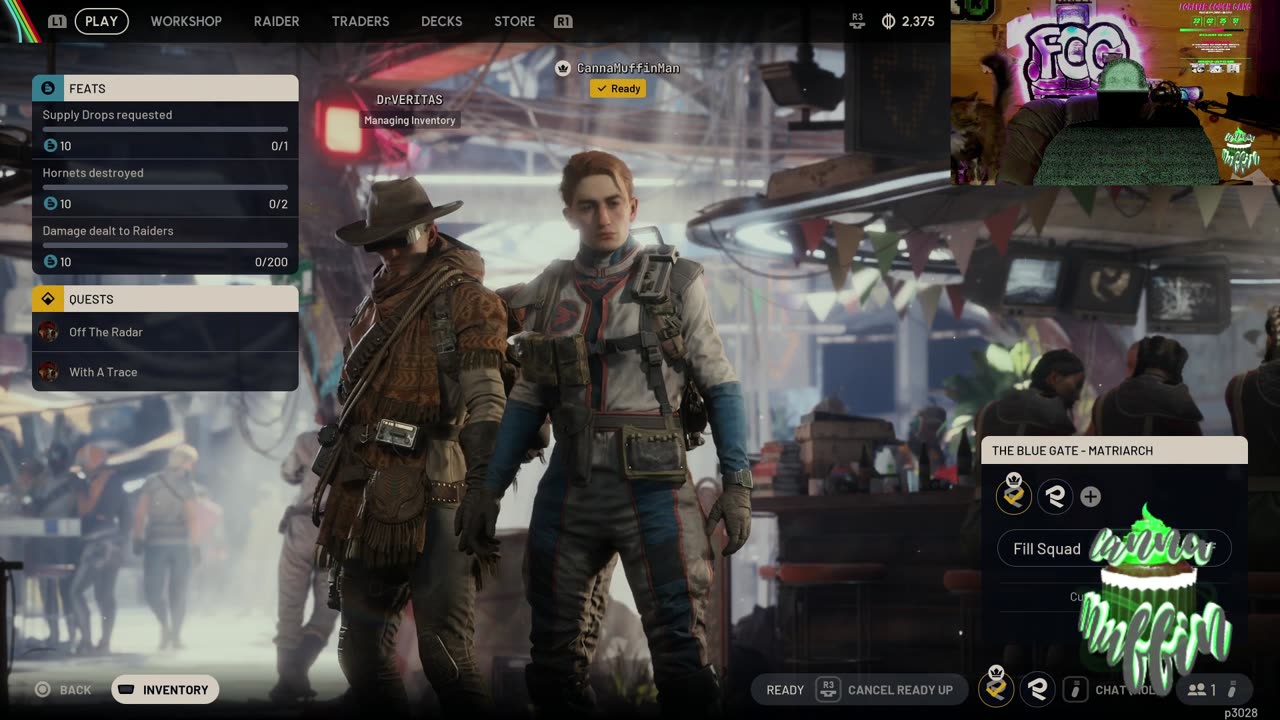Toggle the Fill Squad option
This screenshot has height=720, width=1280.
tap(1114, 548)
